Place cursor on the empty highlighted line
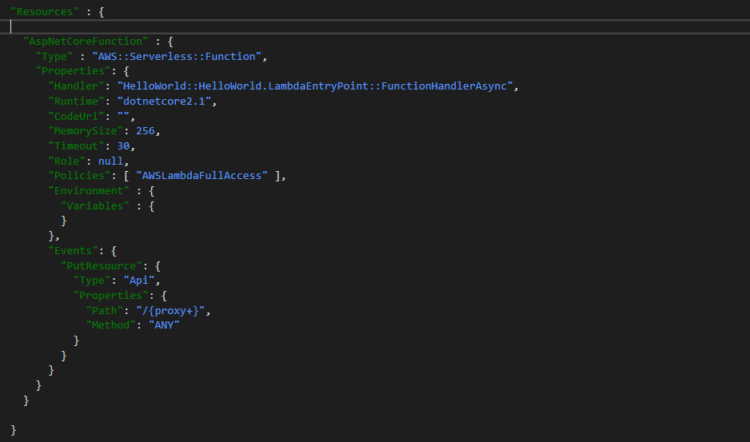The height and width of the screenshot is (442, 750). pyautogui.click(x=375, y=27)
